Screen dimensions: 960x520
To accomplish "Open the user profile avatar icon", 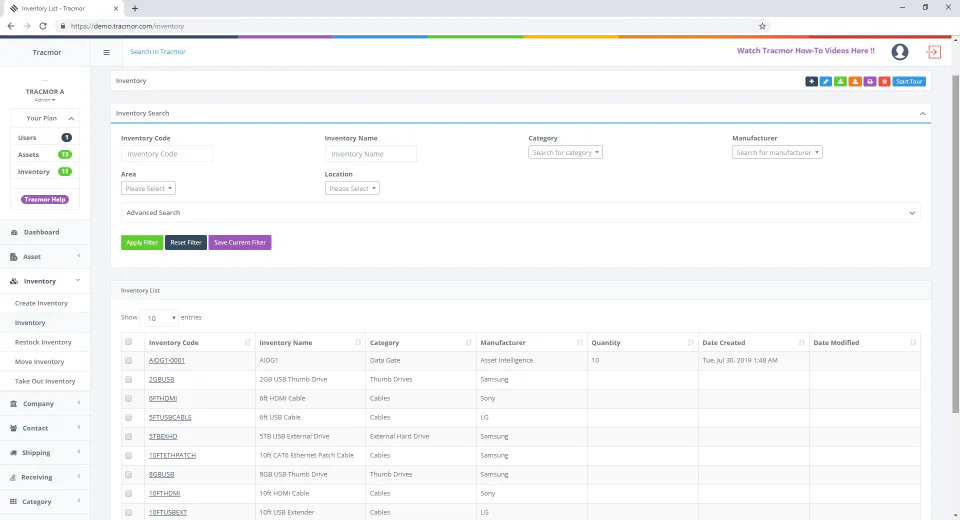I will pyautogui.click(x=899, y=52).
